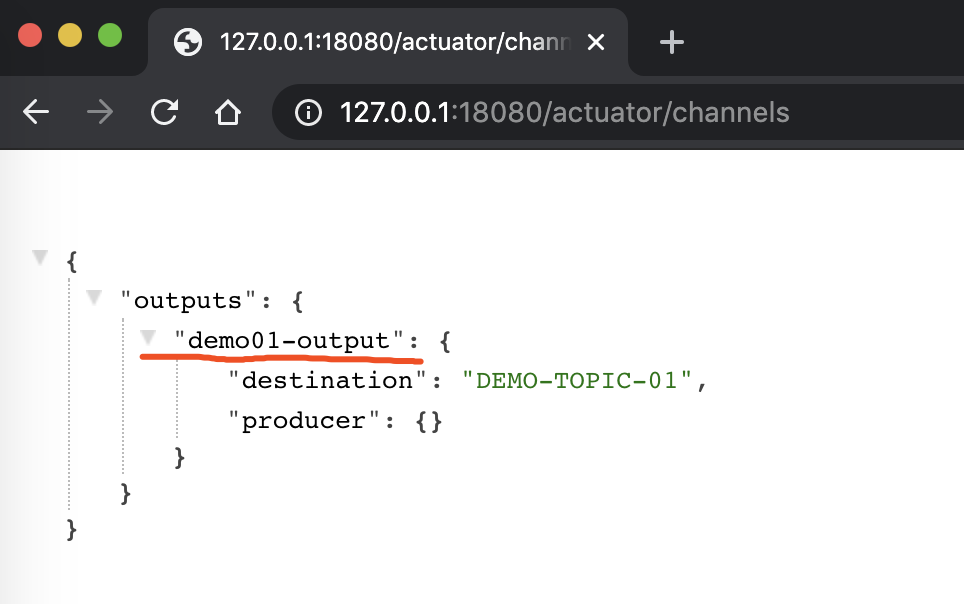
Task: Reload the actuator channels page
Action: tap(164, 113)
